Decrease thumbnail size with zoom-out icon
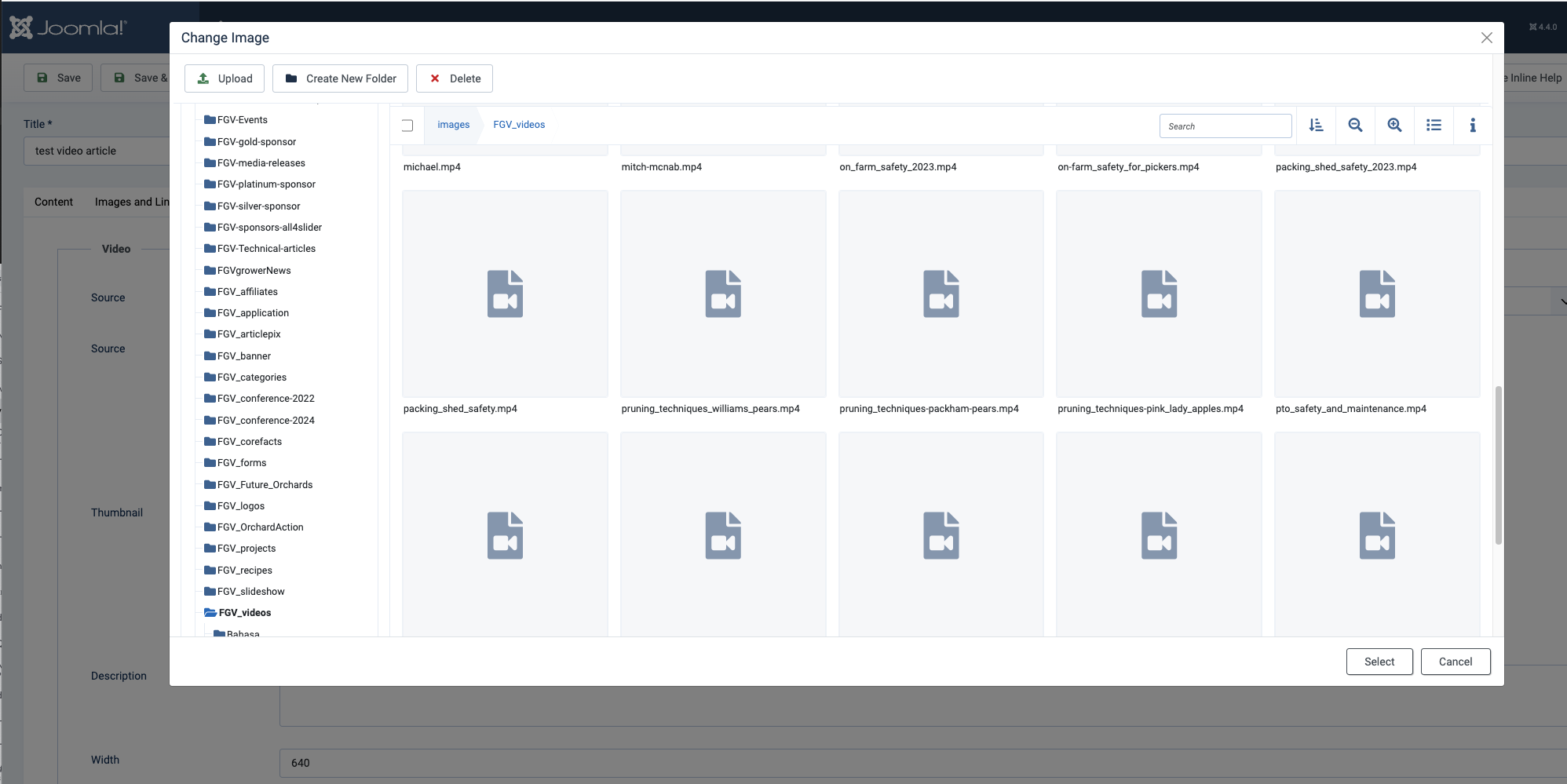1567x784 pixels. (1355, 126)
